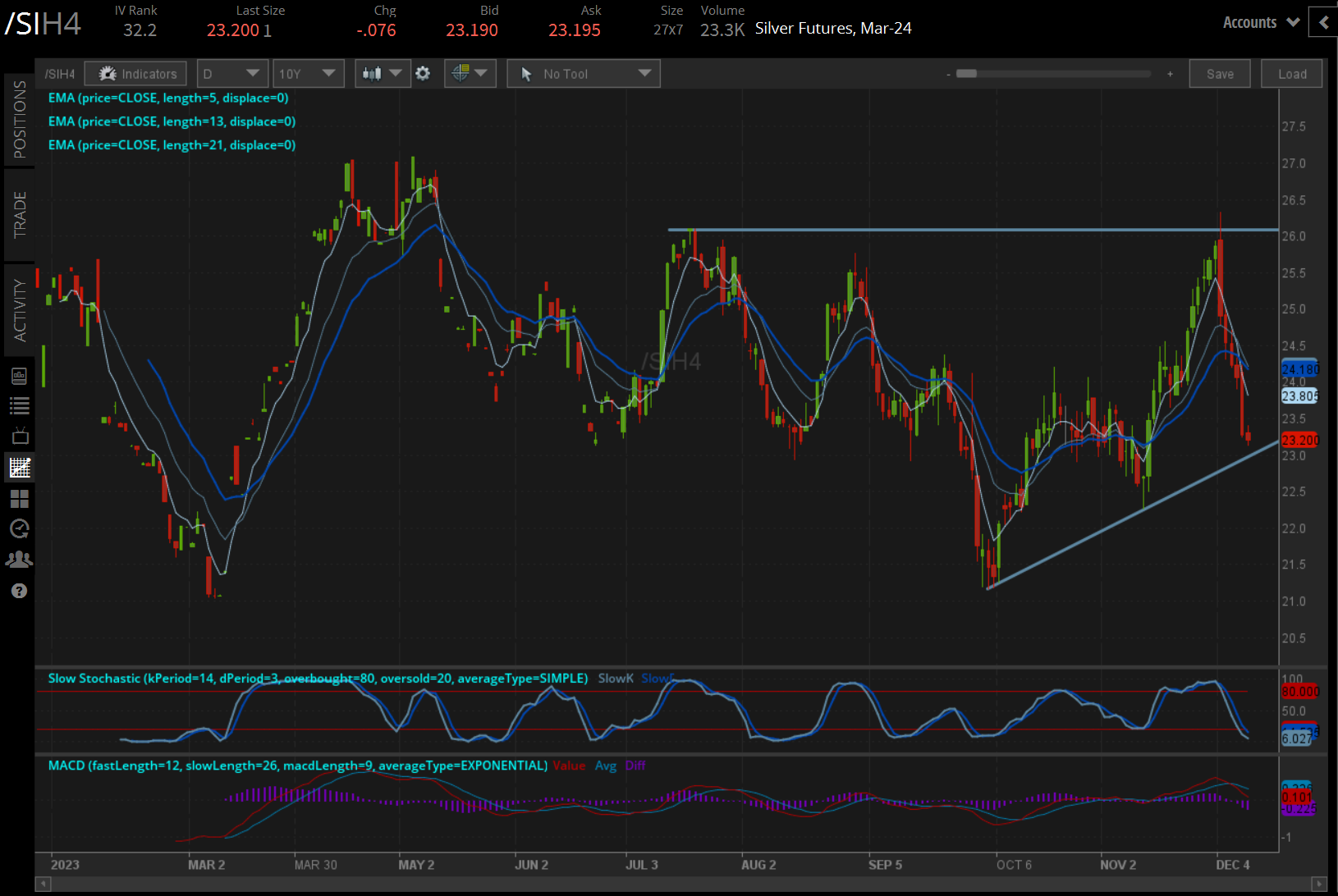Switch to the TRADE tab

click(20, 215)
